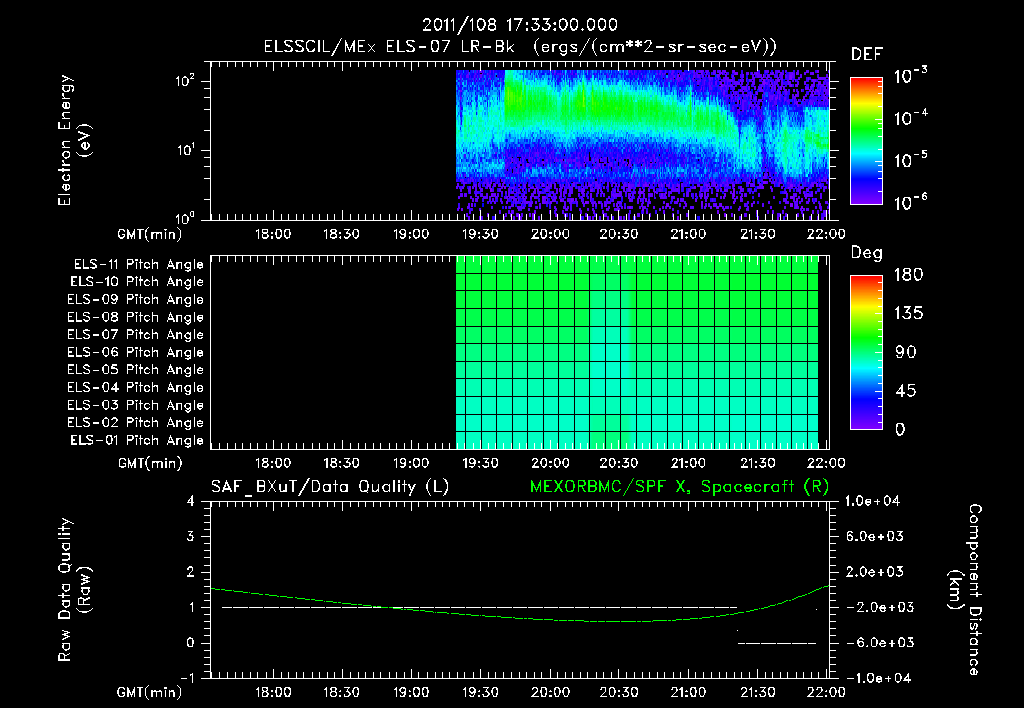
Task: Click the plot title '2011/108 17:33:00.000'
Action: [519, 25]
